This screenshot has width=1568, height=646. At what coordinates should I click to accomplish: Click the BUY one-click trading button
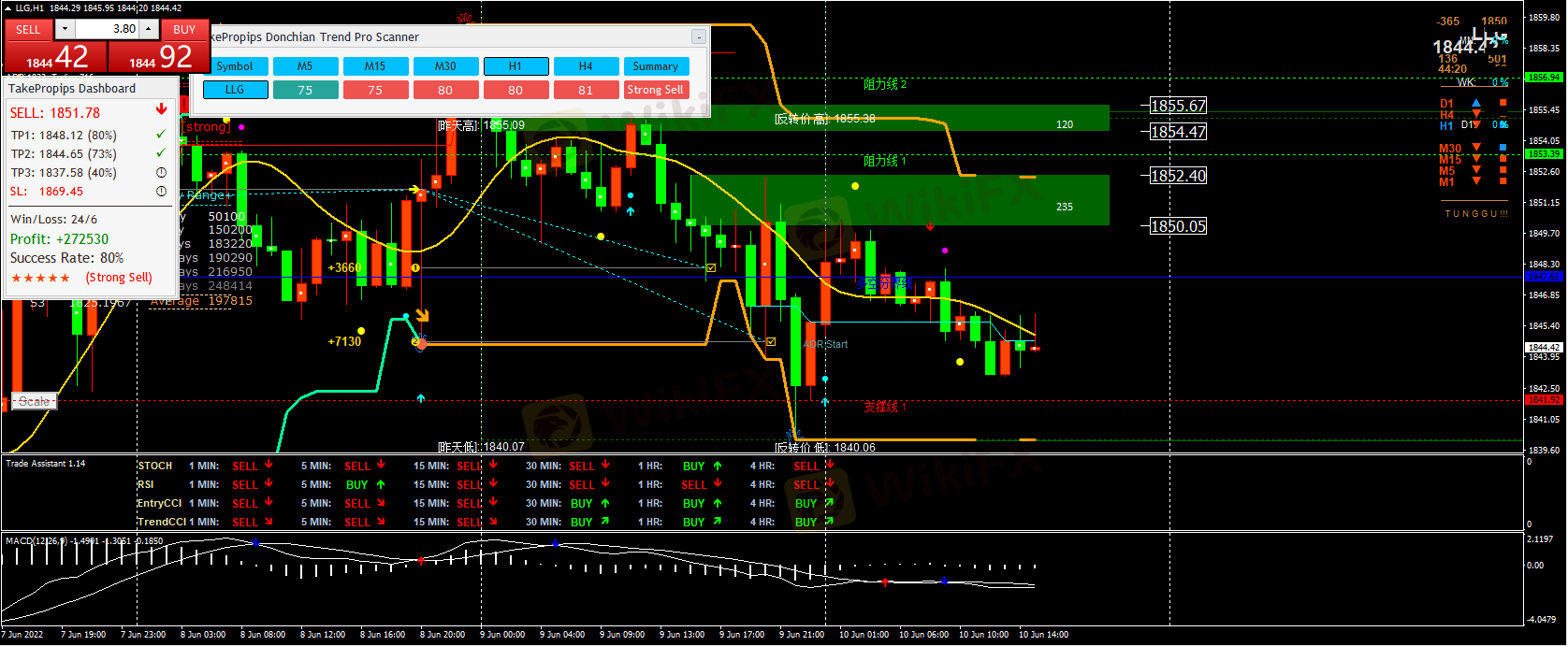[x=184, y=30]
